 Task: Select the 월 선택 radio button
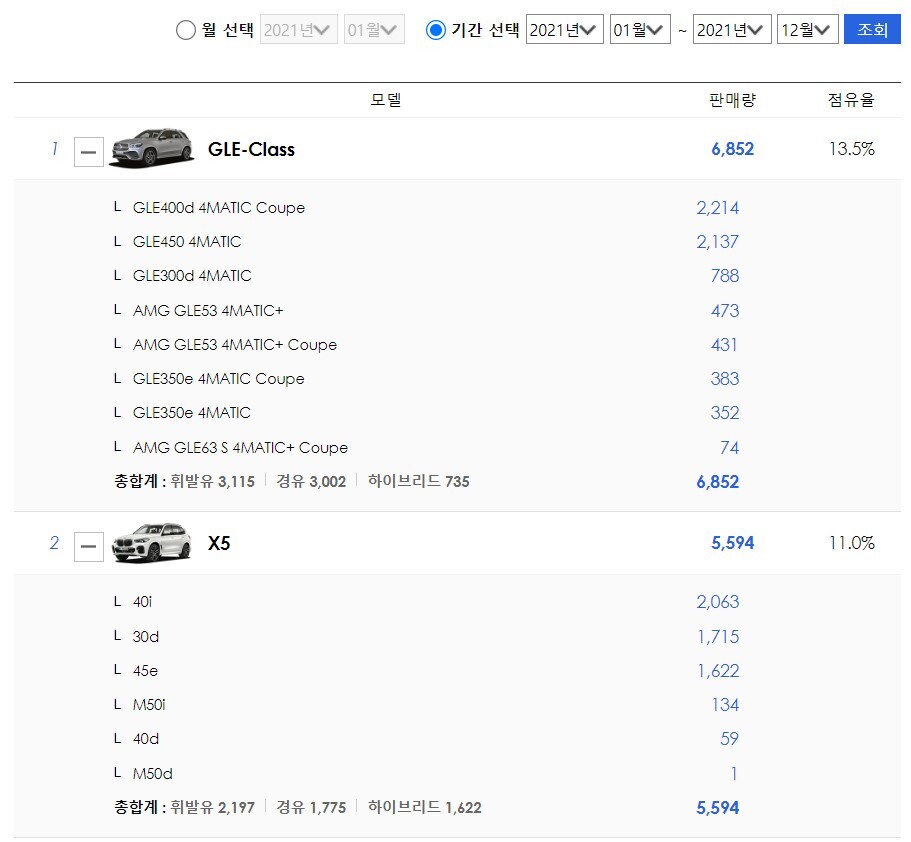pyautogui.click(x=185, y=30)
